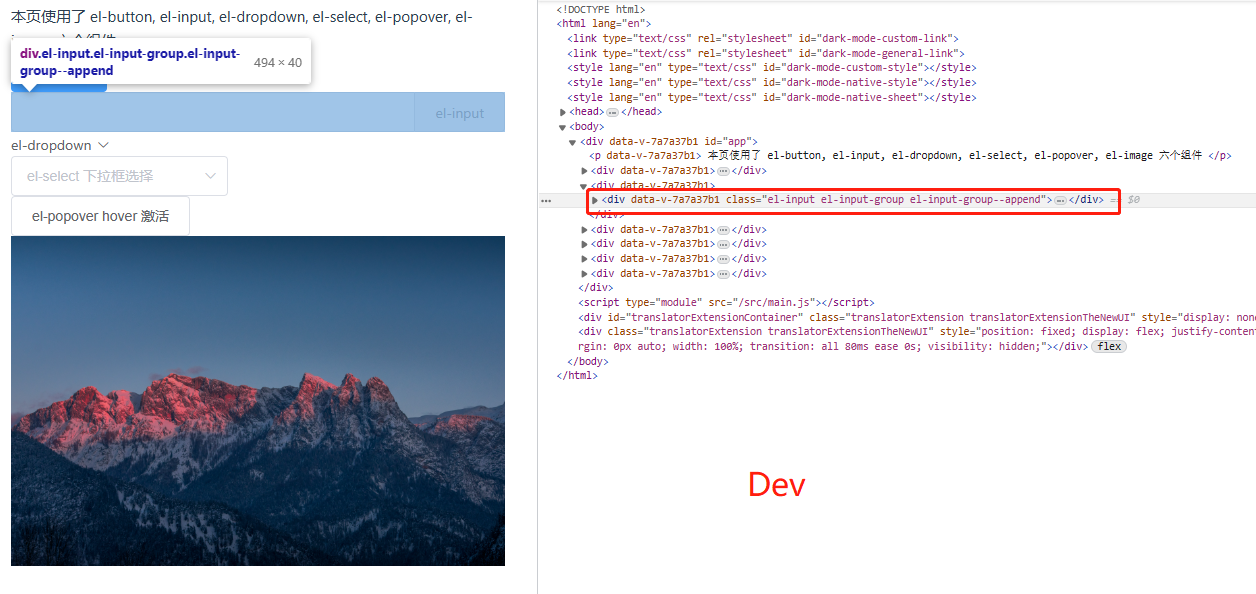Click the ellipsis inside the el-input-group div

pyautogui.click(x=1061, y=200)
